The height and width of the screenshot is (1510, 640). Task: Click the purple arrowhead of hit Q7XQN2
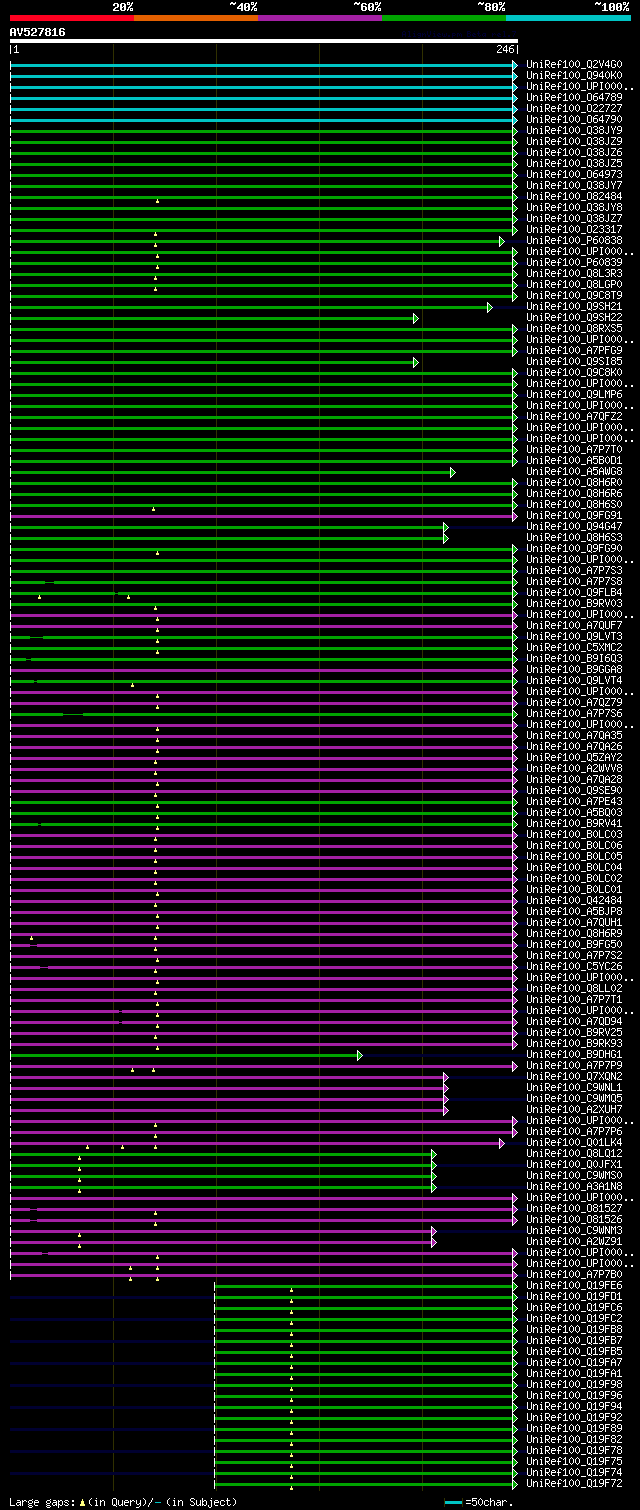tap(446, 1077)
